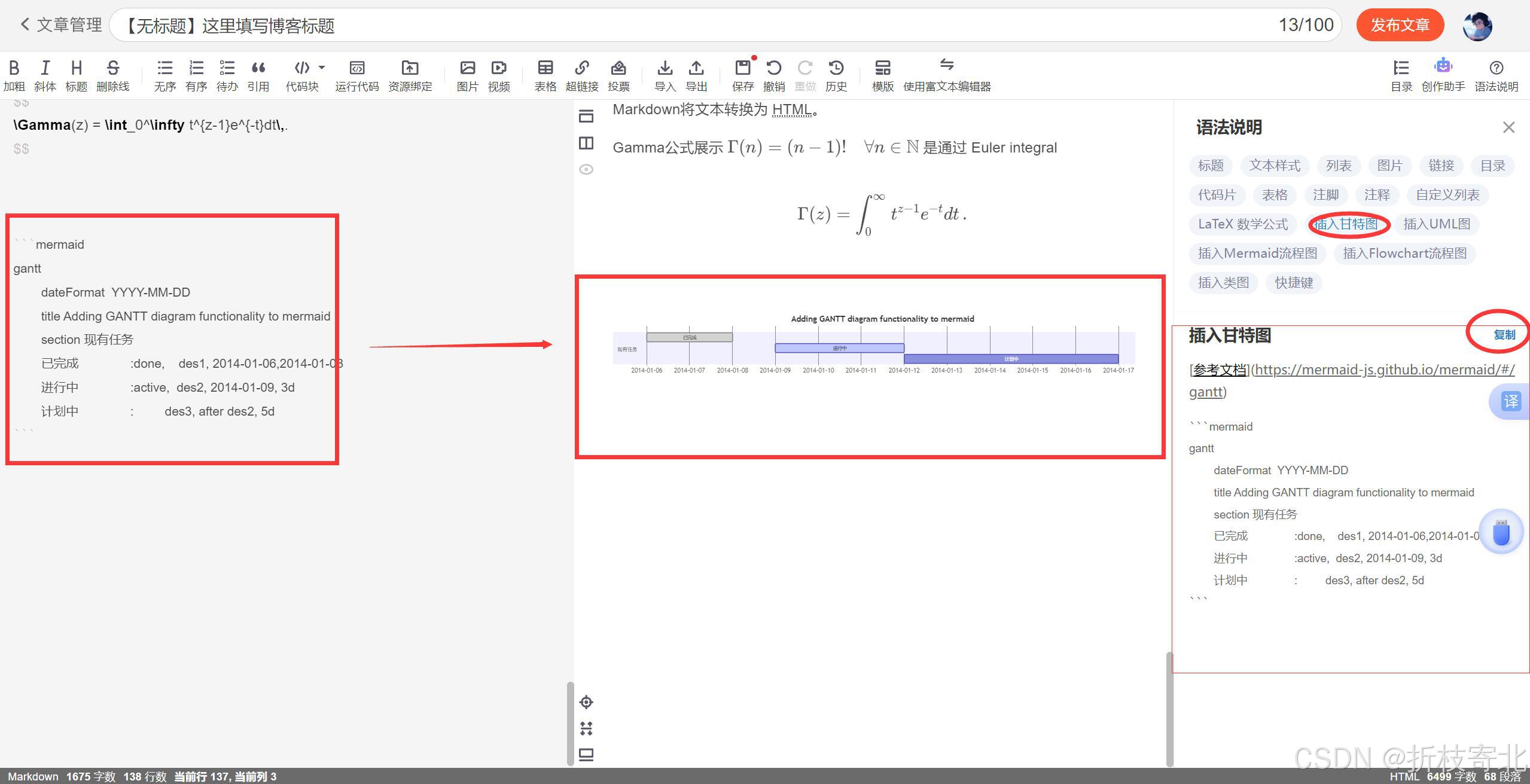Select the LaTeX 数学公式 syntax tab
Viewport: 1530px width, 784px height.
tap(1242, 224)
